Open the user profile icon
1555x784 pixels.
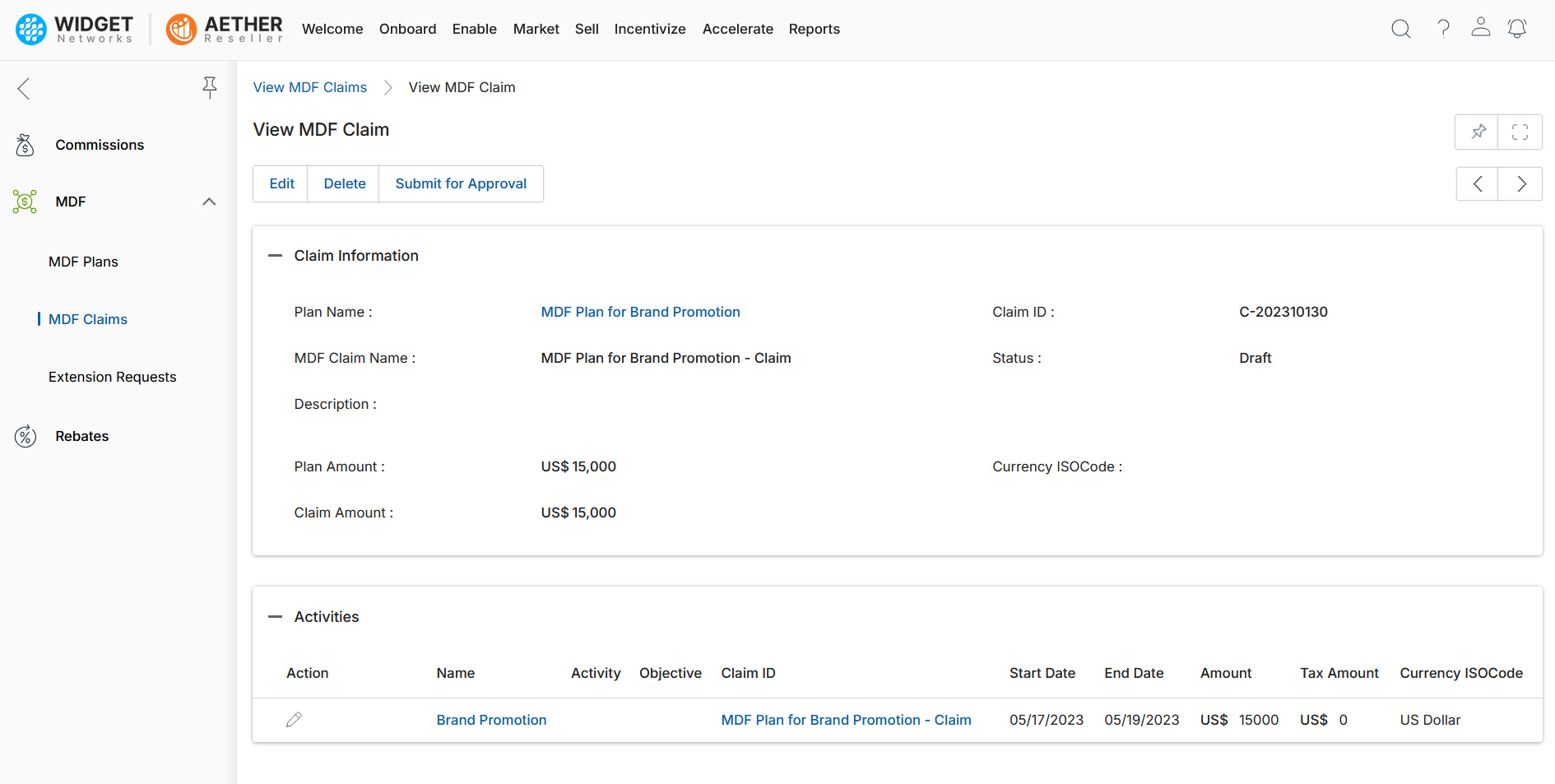1480,27
